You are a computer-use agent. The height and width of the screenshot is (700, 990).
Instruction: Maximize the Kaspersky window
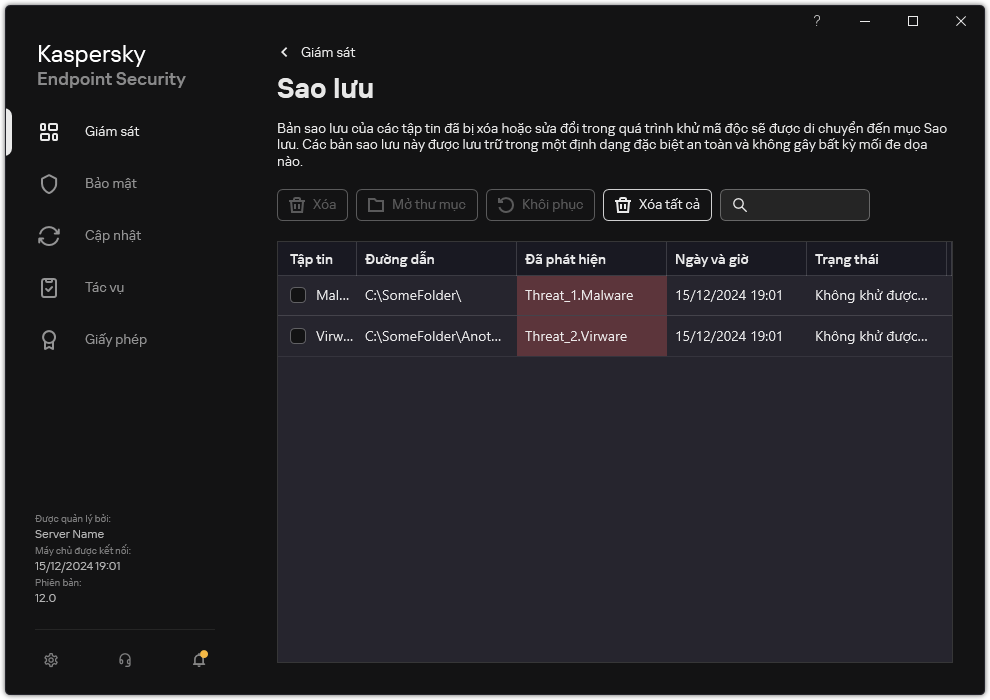913,21
